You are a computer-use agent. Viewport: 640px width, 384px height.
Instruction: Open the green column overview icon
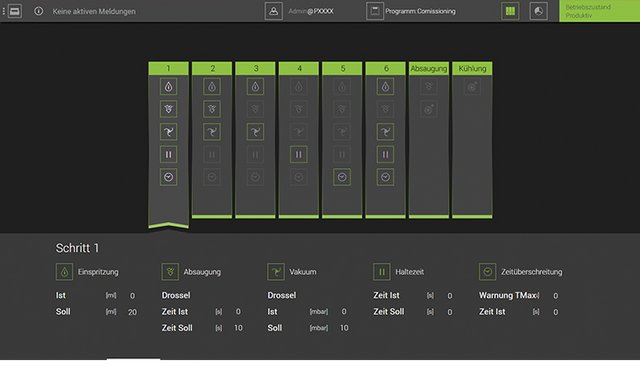coord(510,11)
